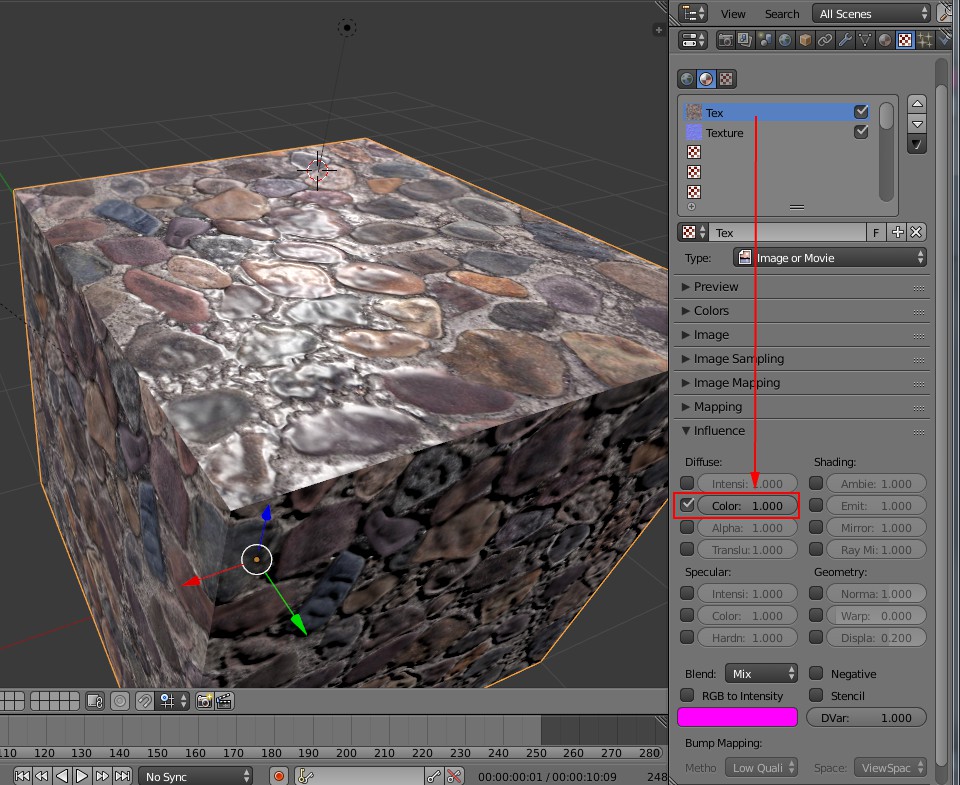
Task: Click the play animation forward button
Action: pyautogui.click(x=82, y=775)
